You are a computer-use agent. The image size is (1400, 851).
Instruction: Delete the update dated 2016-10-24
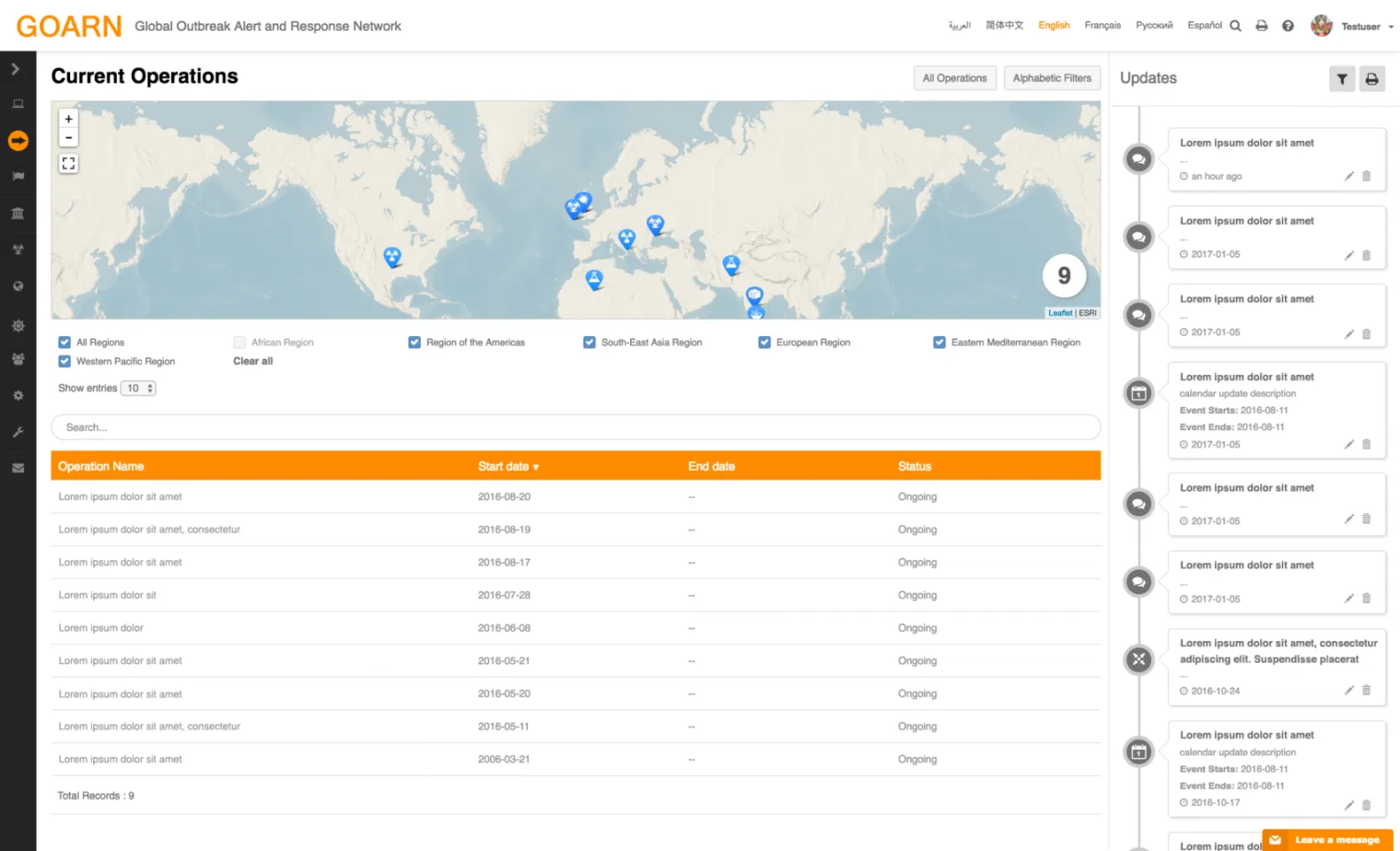point(1366,690)
